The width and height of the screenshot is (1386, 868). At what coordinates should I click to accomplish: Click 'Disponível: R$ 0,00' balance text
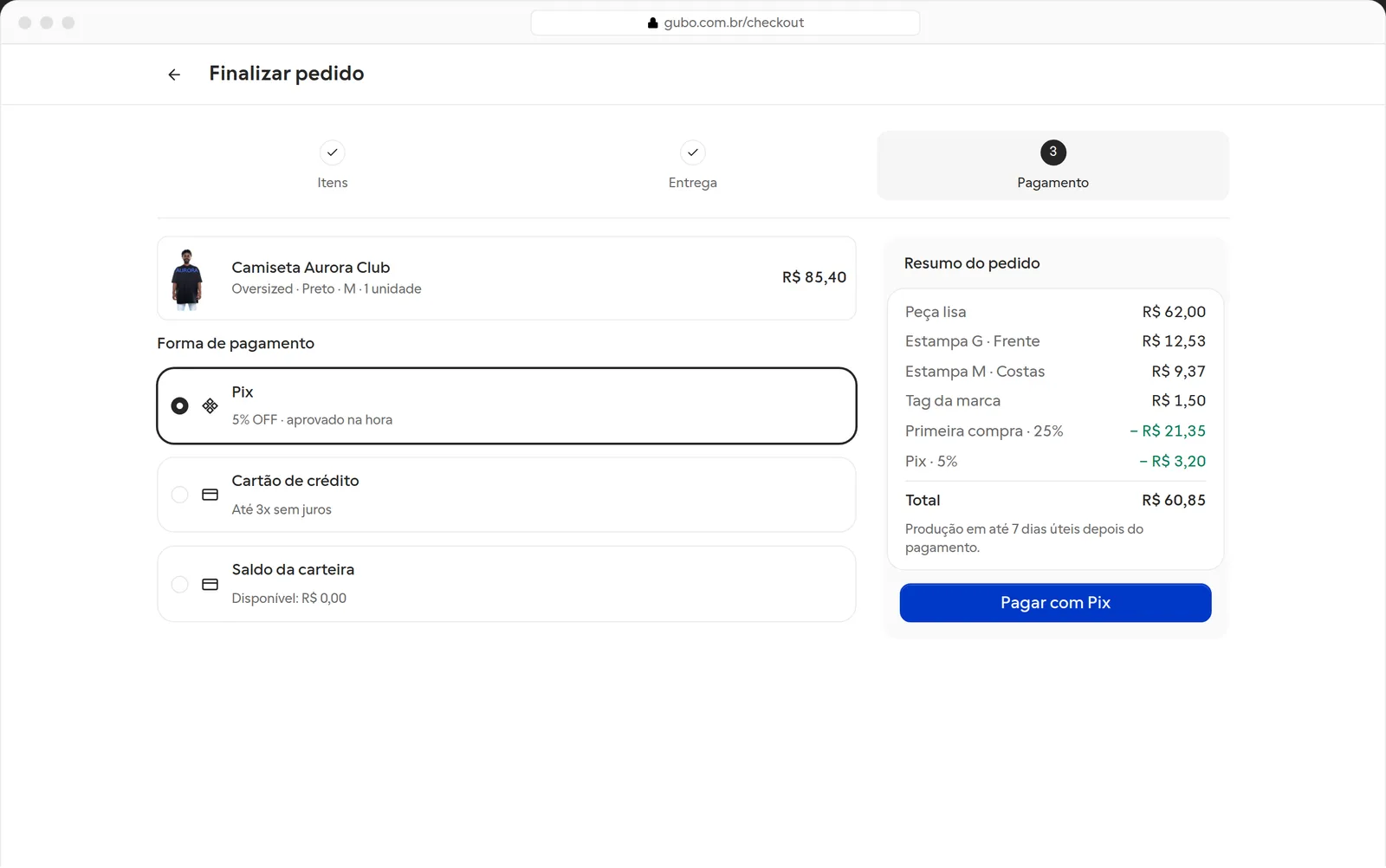(289, 599)
